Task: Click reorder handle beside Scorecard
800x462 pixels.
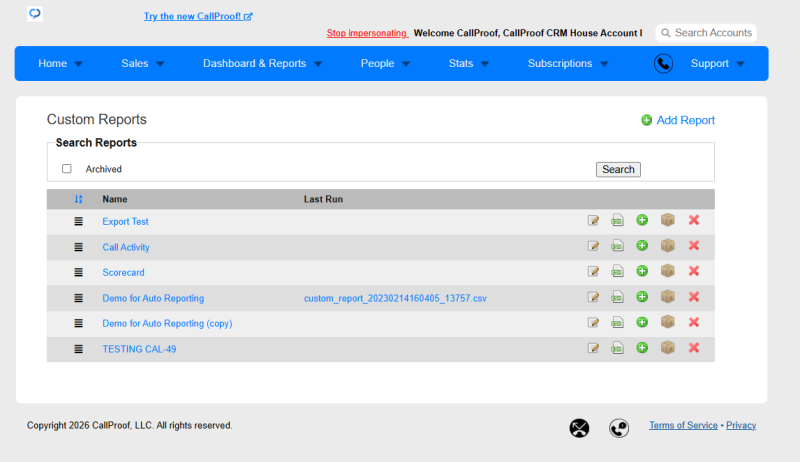Action: tap(79, 272)
